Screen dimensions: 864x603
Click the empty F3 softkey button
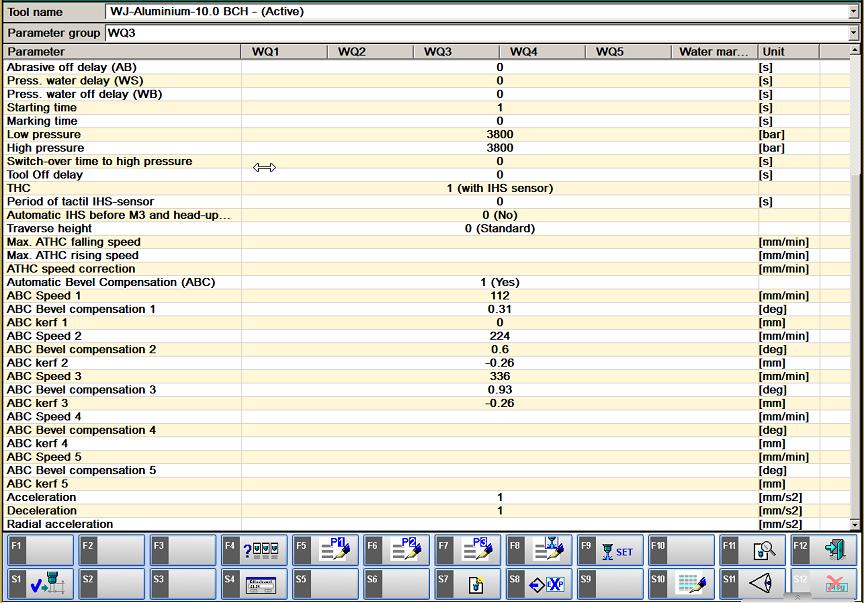(x=182, y=550)
